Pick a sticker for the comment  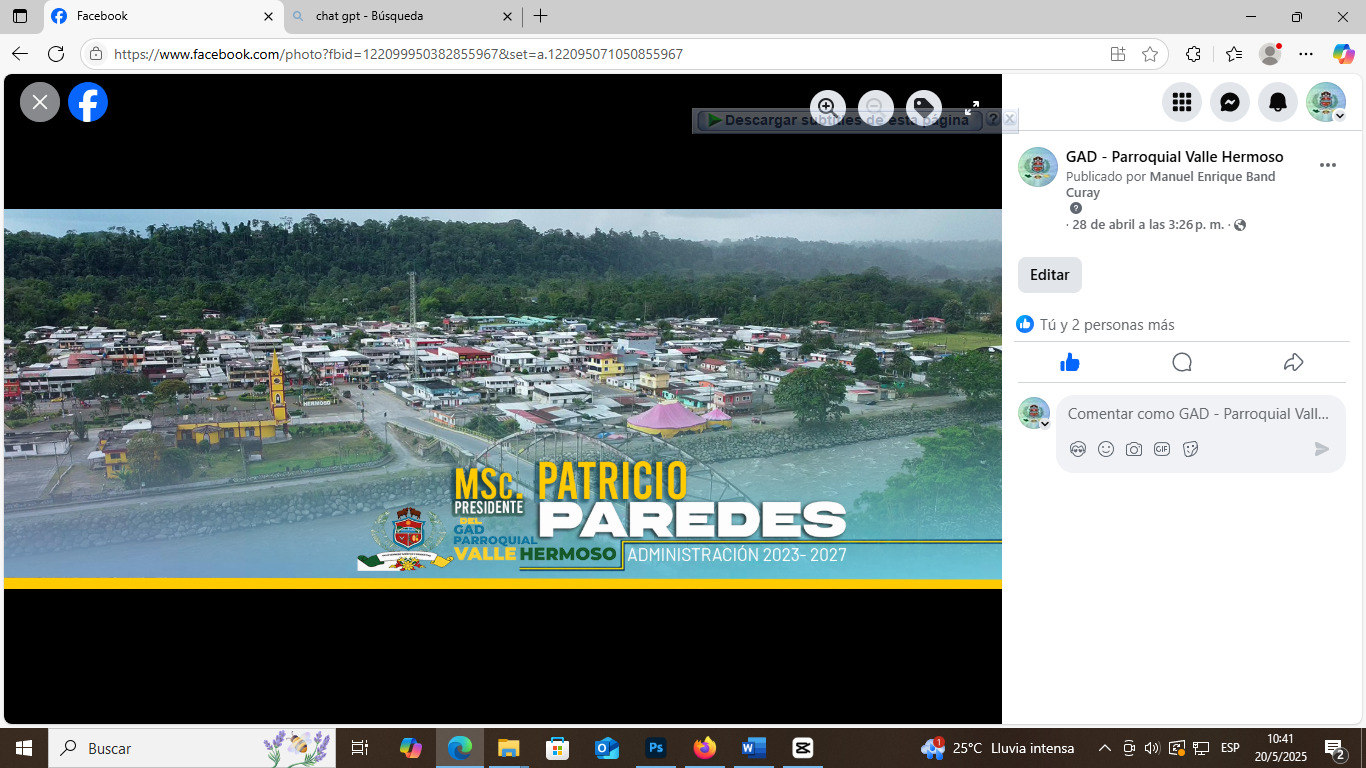(1190, 449)
